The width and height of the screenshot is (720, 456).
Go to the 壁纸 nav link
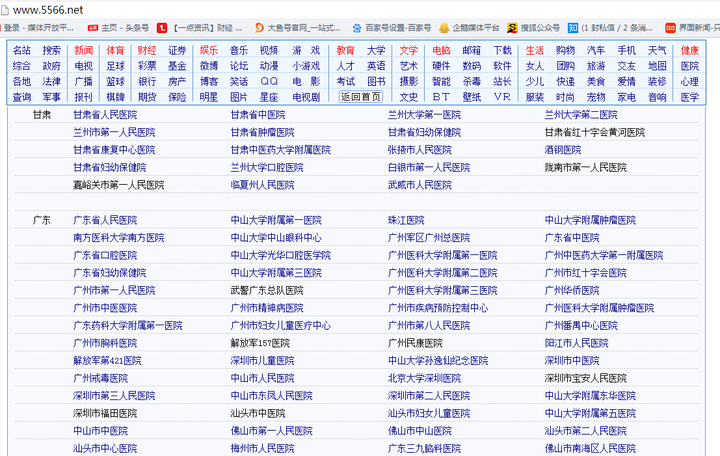coord(472,97)
